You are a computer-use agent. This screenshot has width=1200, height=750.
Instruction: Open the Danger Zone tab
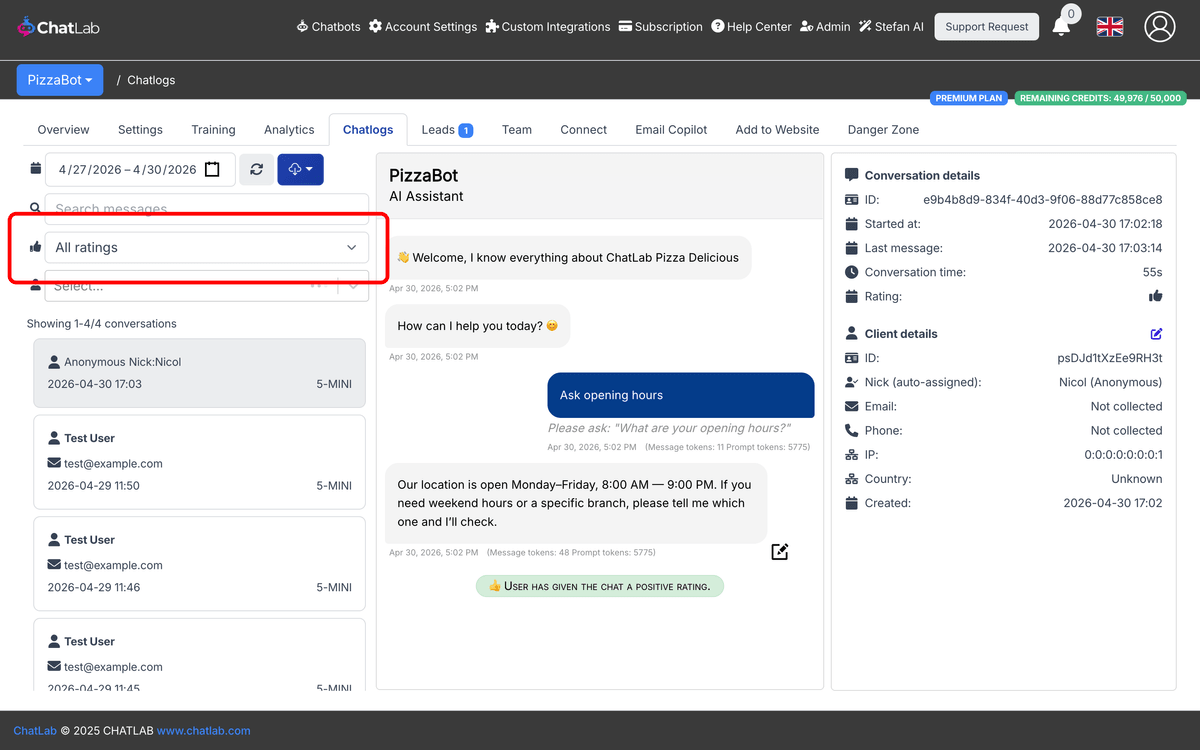tap(883, 130)
